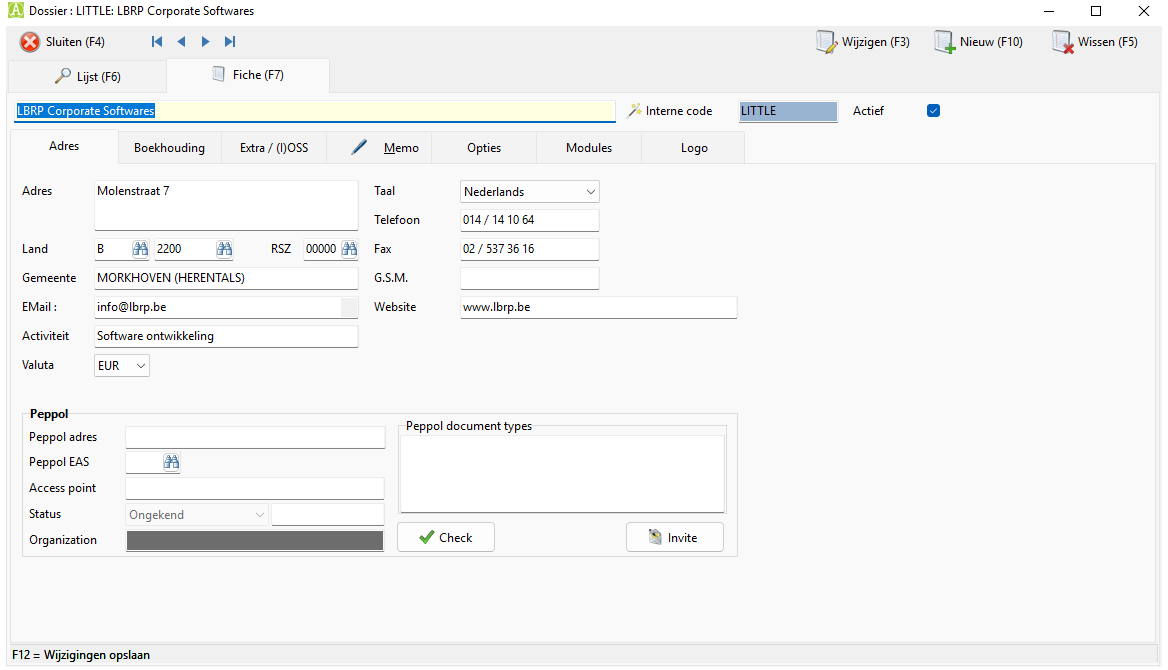1168x670 pixels.
Task: Open RSZ lookup binoculars beside 00000
Action: click(349, 248)
